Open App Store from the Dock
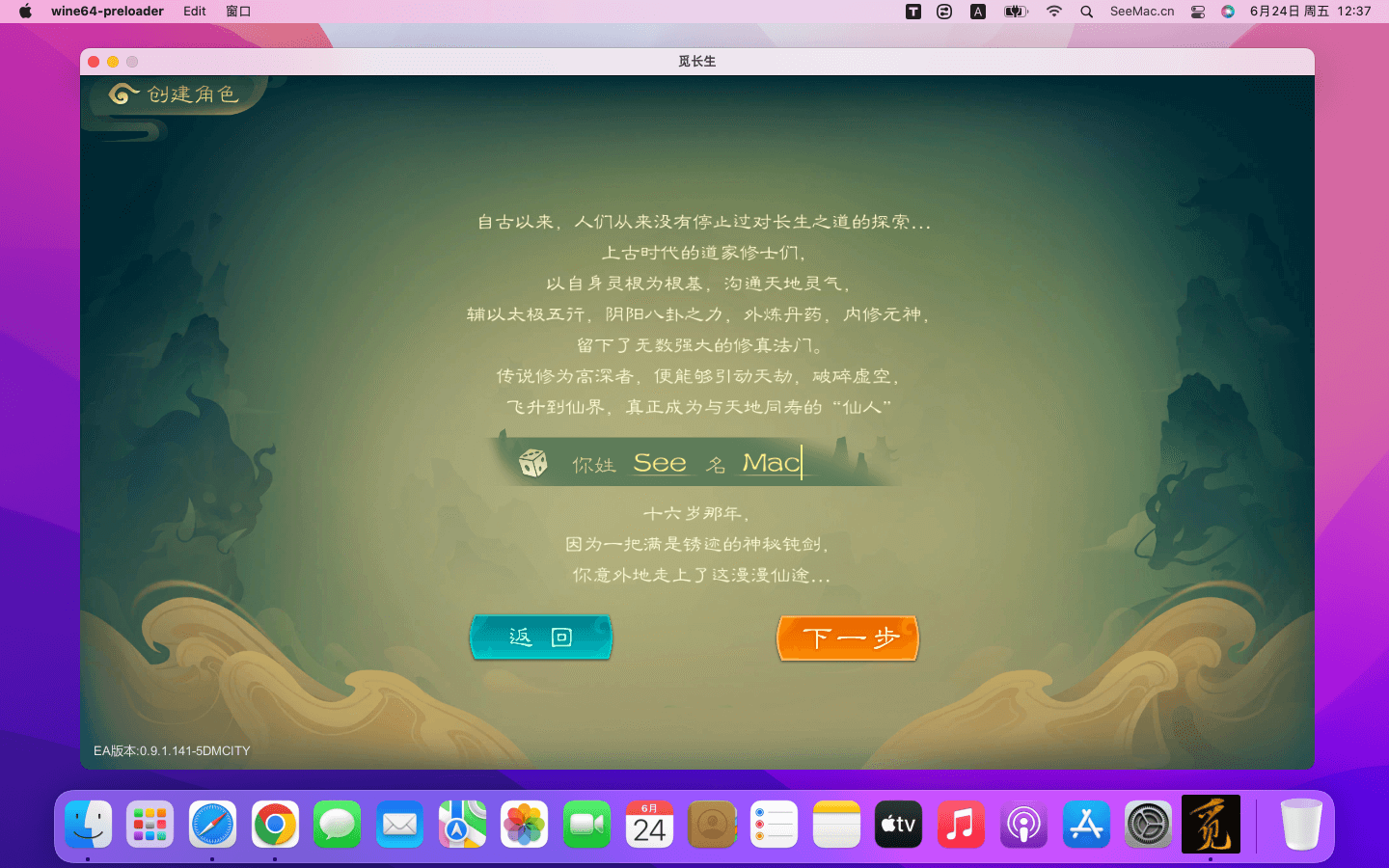Image resolution: width=1389 pixels, height=868 pixels. point(1086,825)
